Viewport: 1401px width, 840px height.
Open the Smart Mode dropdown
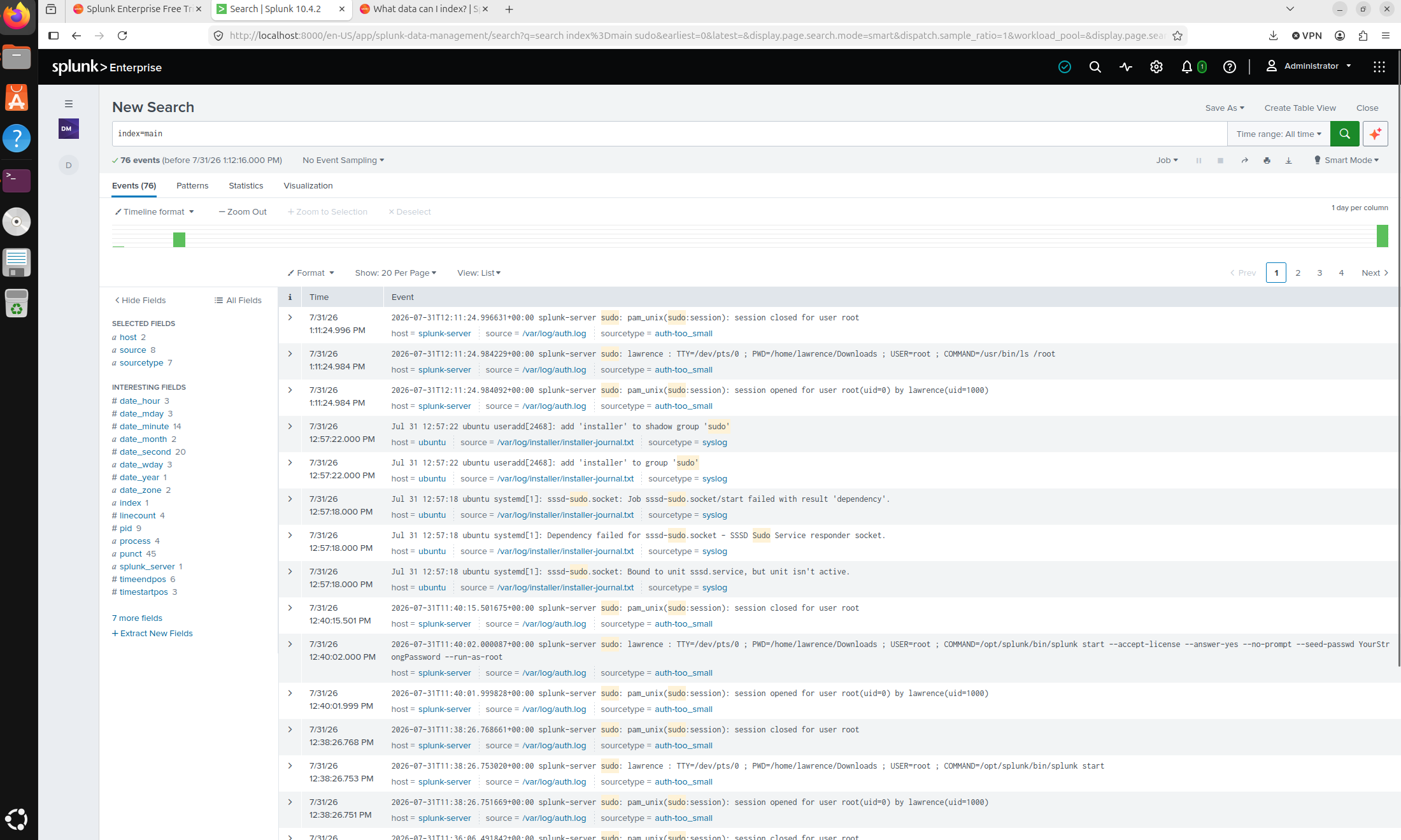1346,160
